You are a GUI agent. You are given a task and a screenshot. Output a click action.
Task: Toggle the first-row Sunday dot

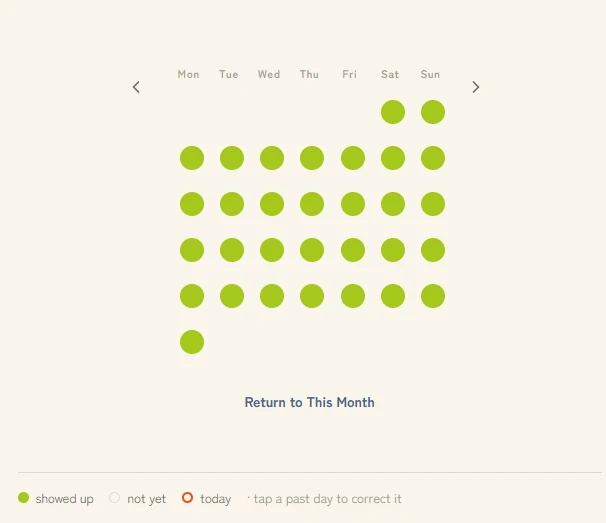click(433, 112)
